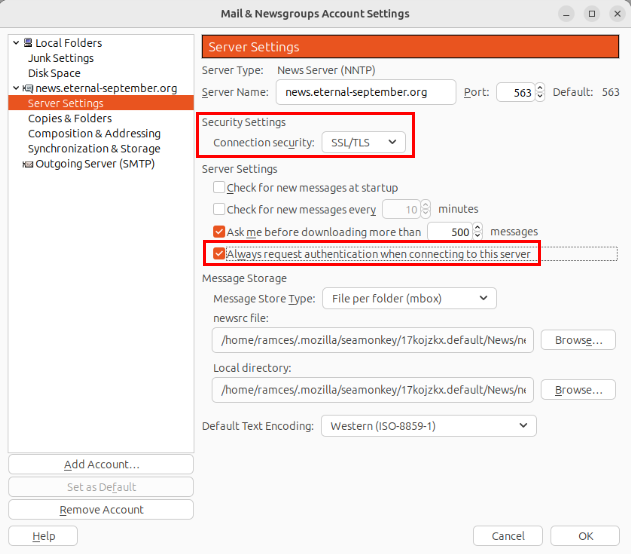Click the news.eternal-september.org newsgroup icon

point(28,88)
